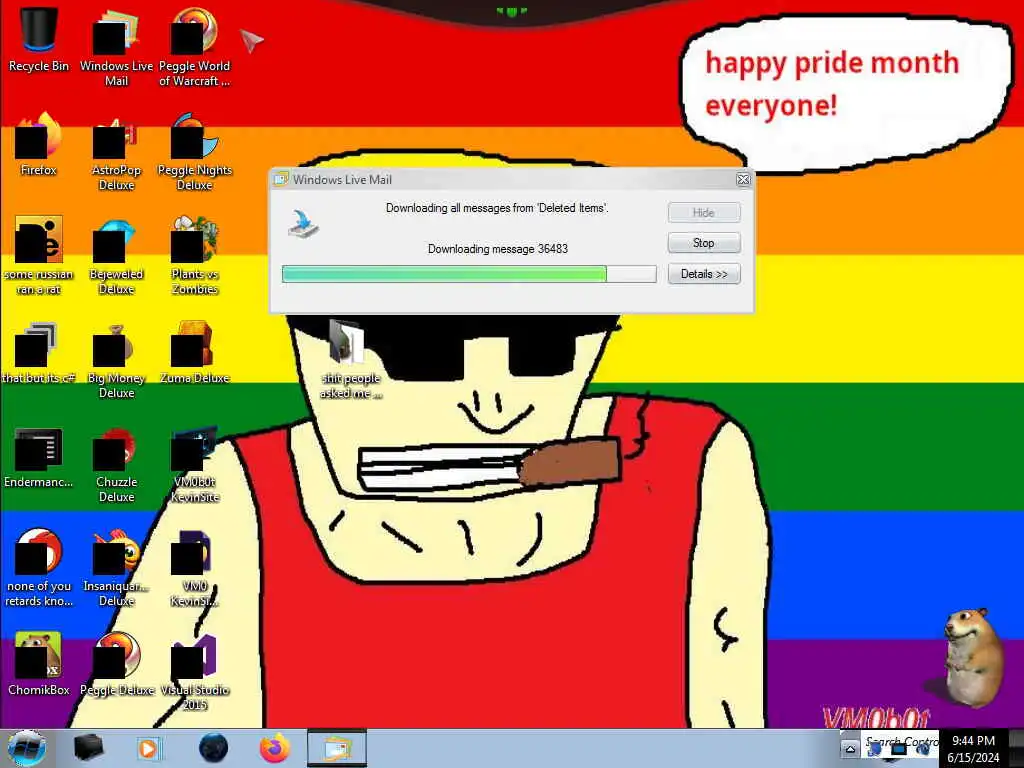
Task: Open Firefox from the taskbar
Action: [275, 748]
